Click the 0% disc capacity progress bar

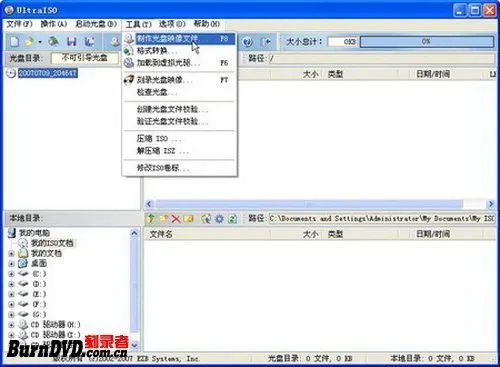(427, 42)
